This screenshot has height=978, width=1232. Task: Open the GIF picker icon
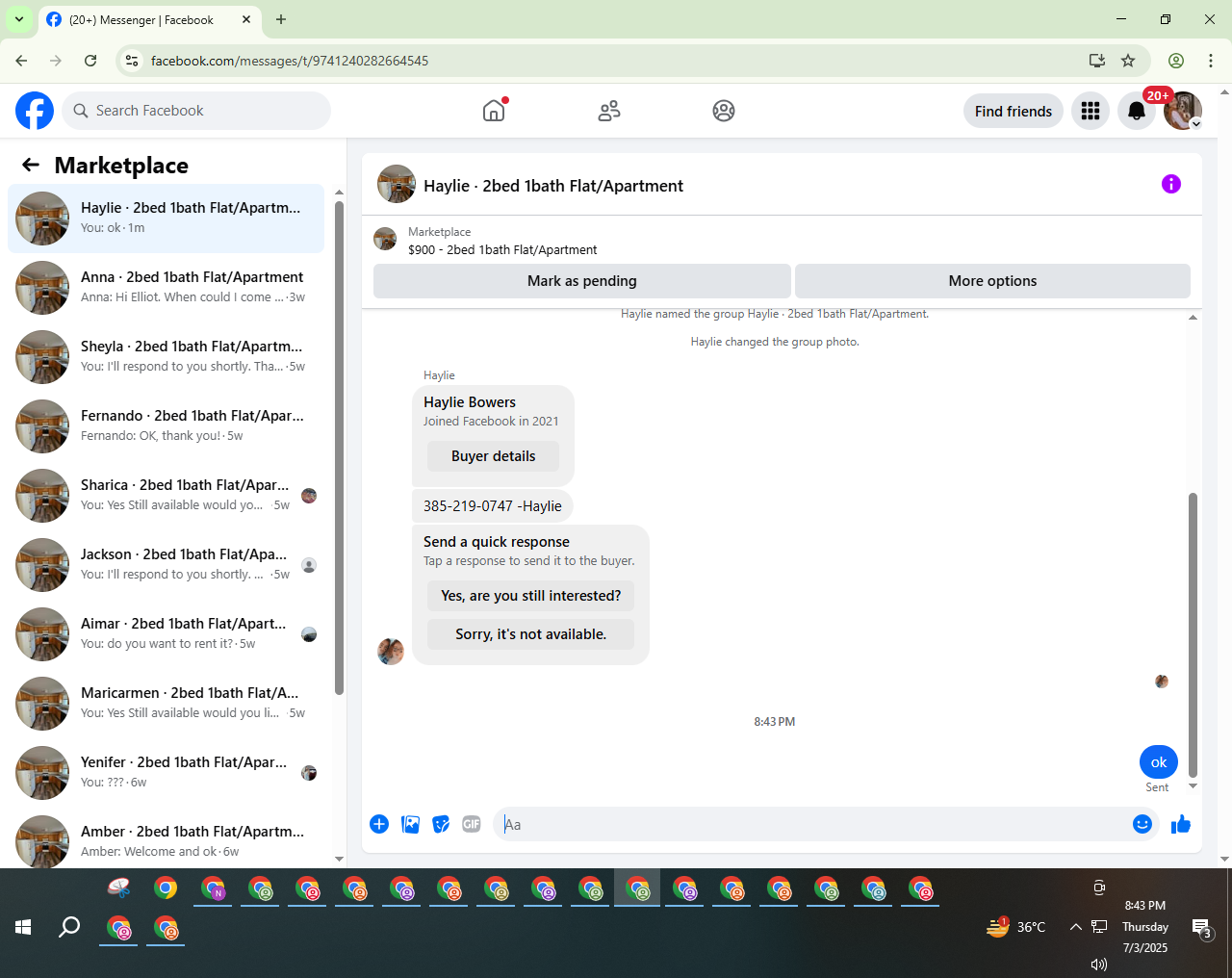pos(472,824)
